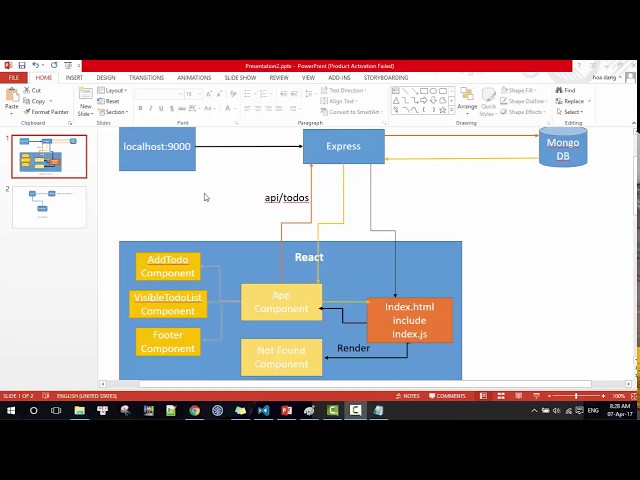
Task: Toggle bulleted list
Action: (249, 94)
